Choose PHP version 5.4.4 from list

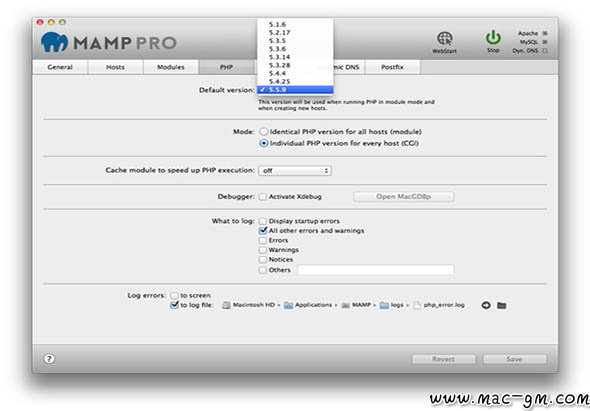coord(295,73)
